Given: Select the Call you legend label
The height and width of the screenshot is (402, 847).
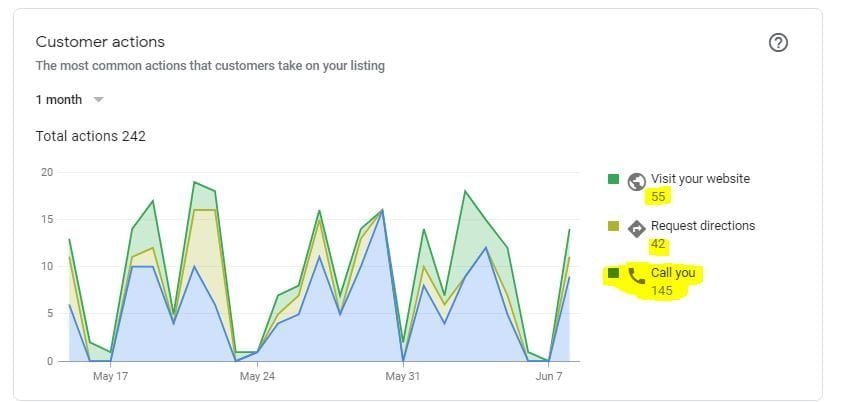Looking at the screenshot, I should pos(672,273).
